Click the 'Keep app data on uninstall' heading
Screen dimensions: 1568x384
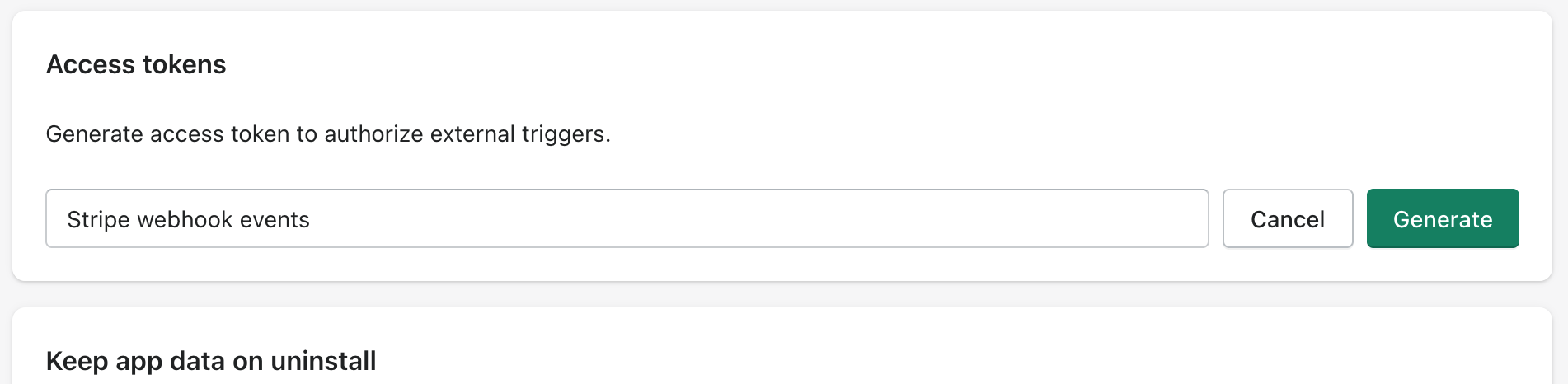pos(211,361)
